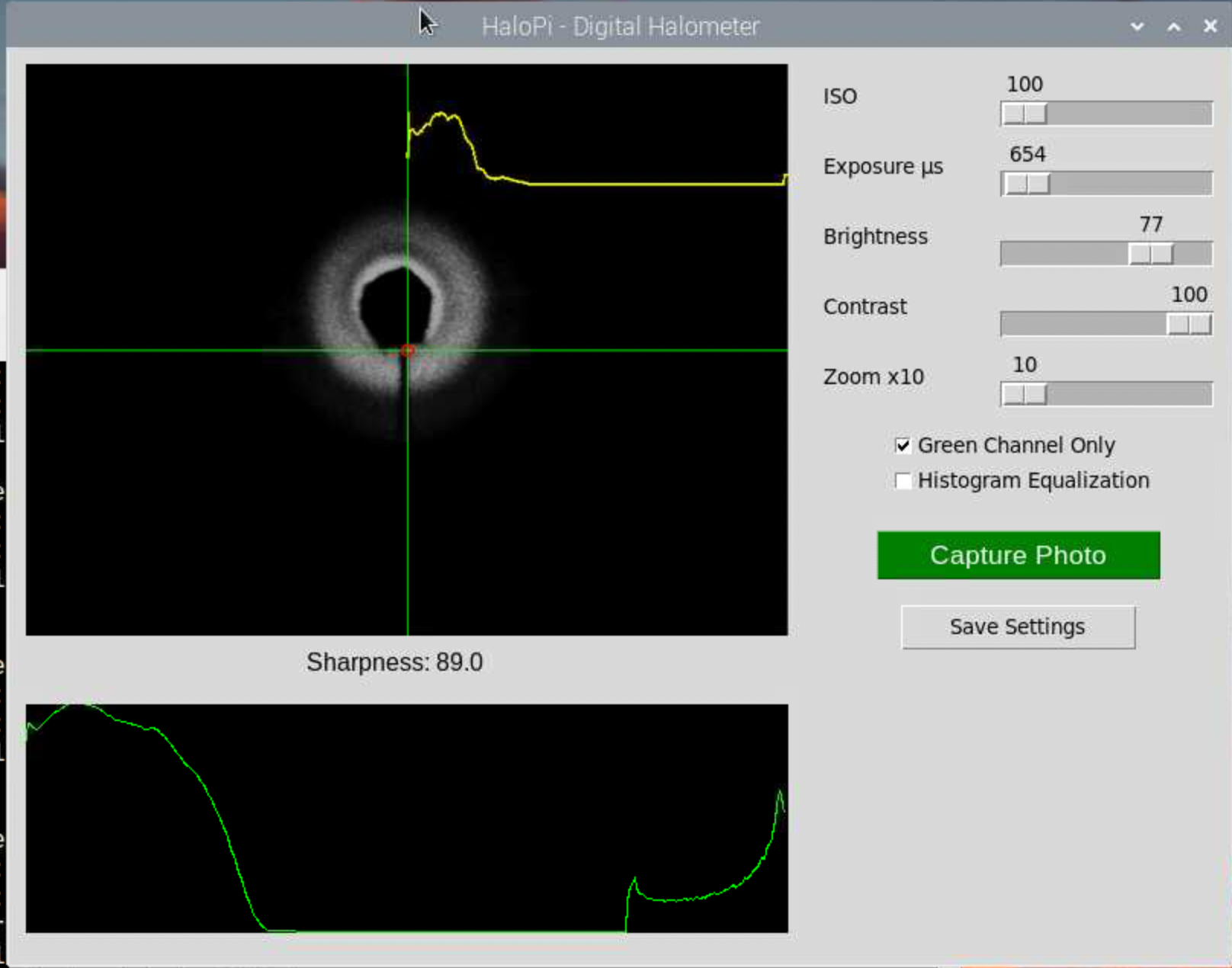Viewport: 1232px width, 968px height.
Task: Click the Capture Photo button
Action: 1019,555
